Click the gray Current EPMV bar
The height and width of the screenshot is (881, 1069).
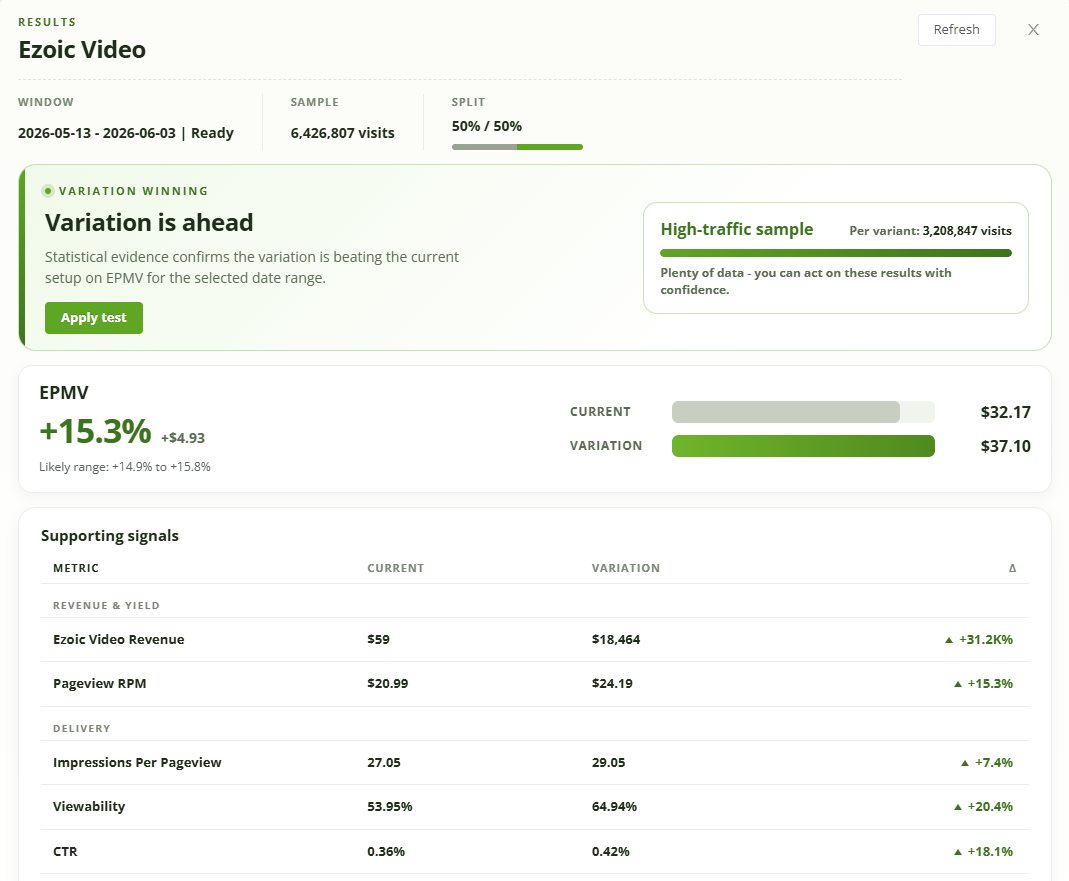pos(785,412)
